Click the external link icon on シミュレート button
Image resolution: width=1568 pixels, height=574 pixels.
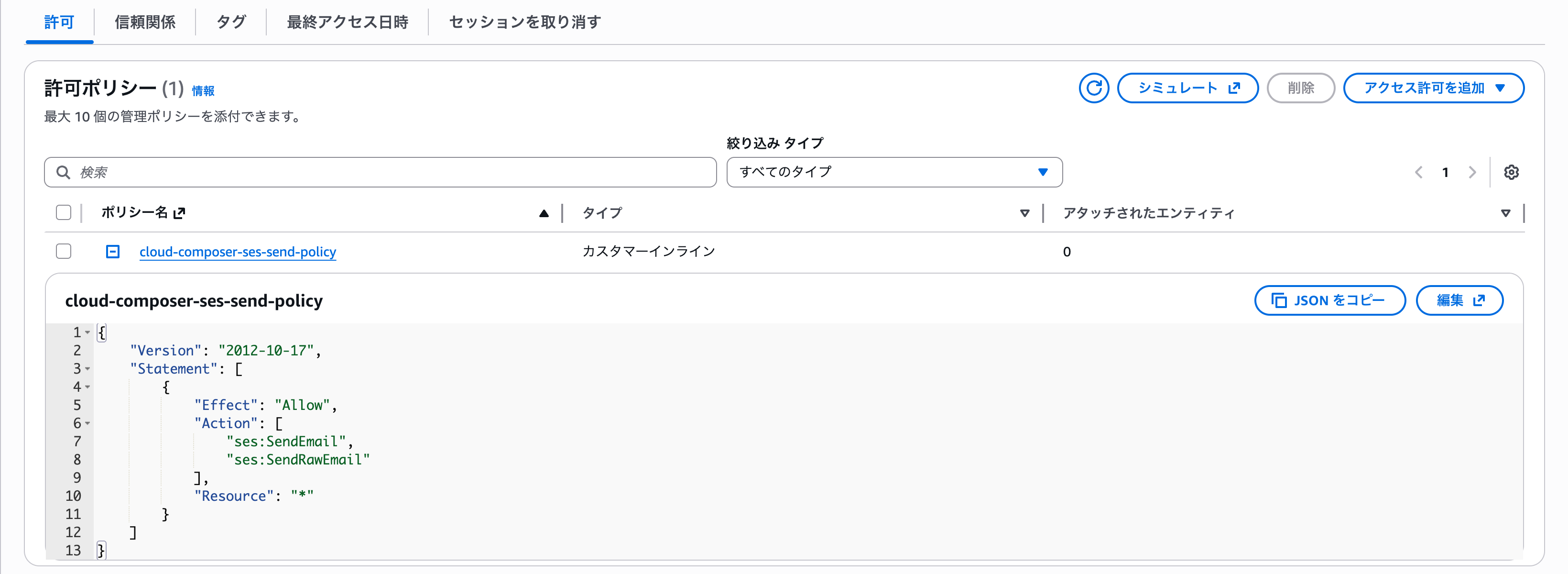[x=1233, y=88]
